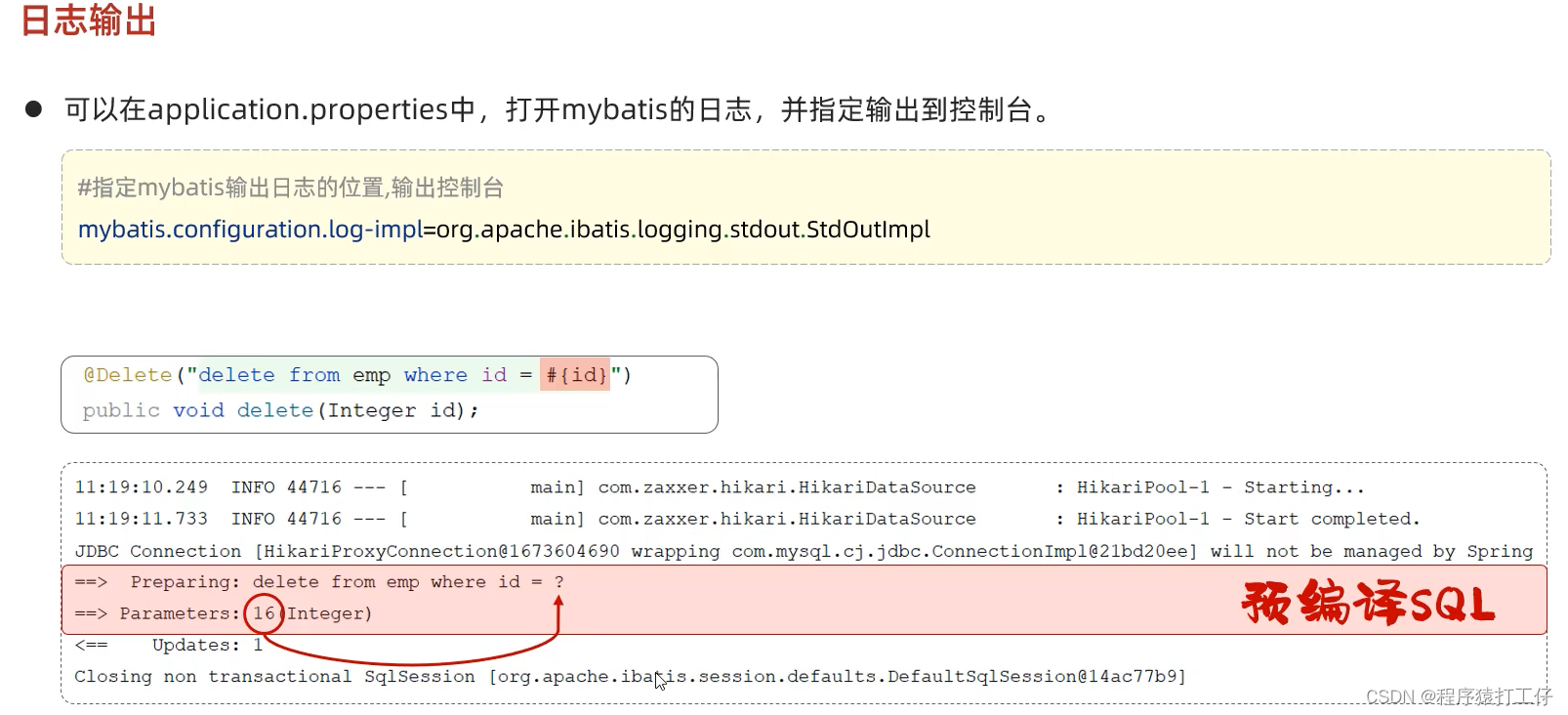Viewport: 1568px width, 715px height.
Task: Click the log line with timestamp 11:19:10.249
Action: (x=720, y=487)
